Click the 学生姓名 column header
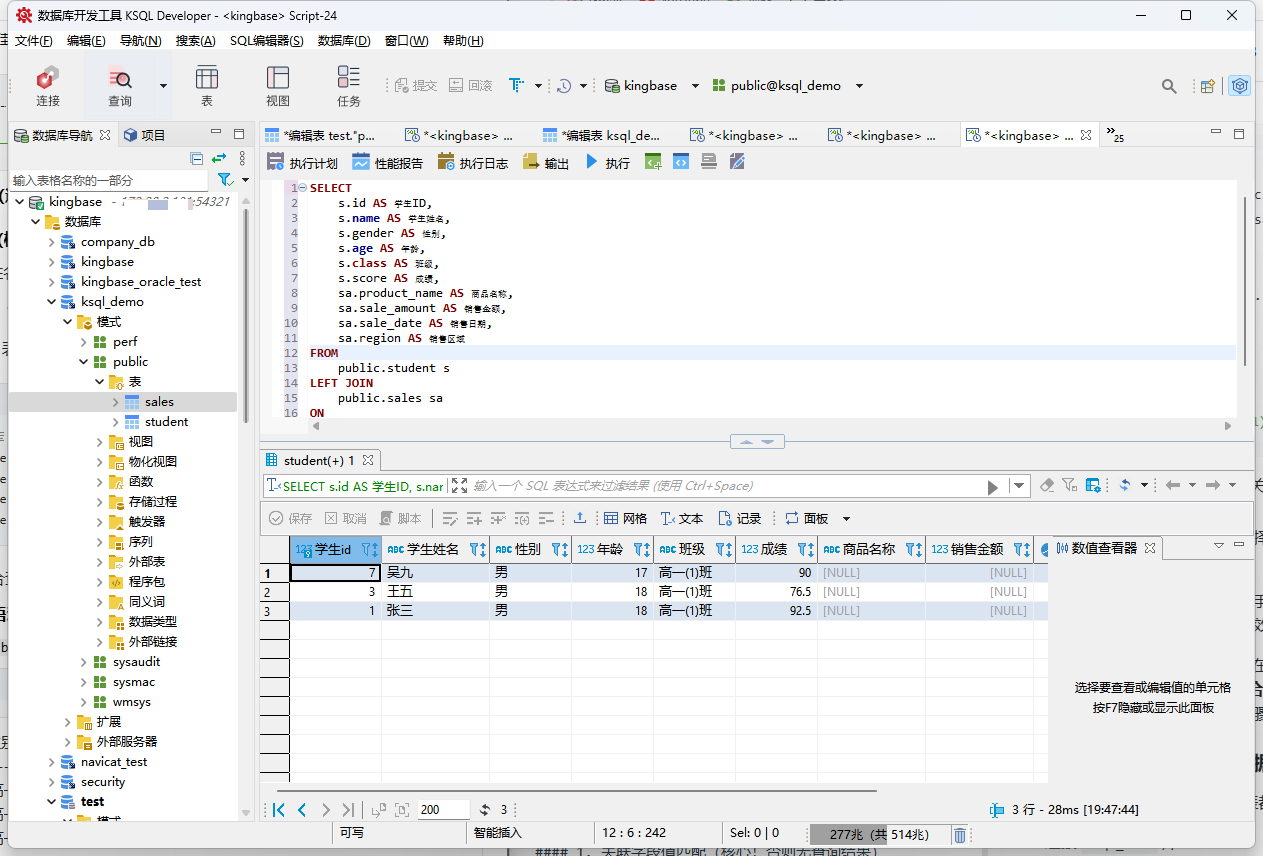The image size is (1263, 856). (432, 549)
